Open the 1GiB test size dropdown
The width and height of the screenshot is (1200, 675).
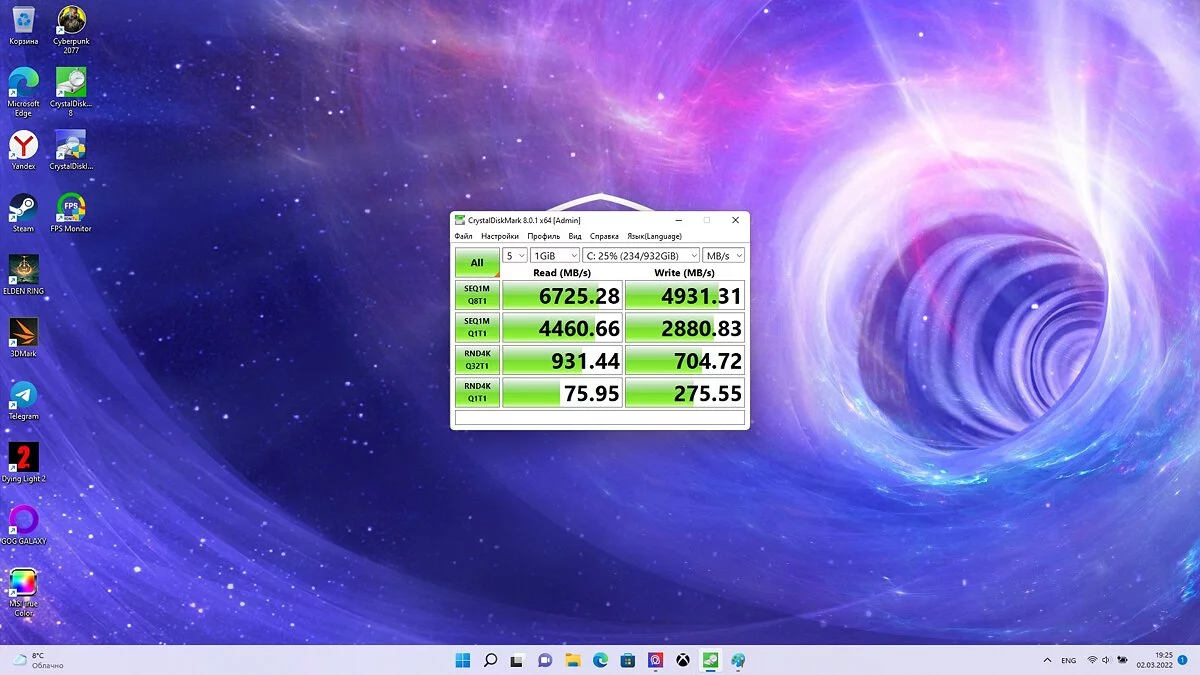(x=554, y=255)
